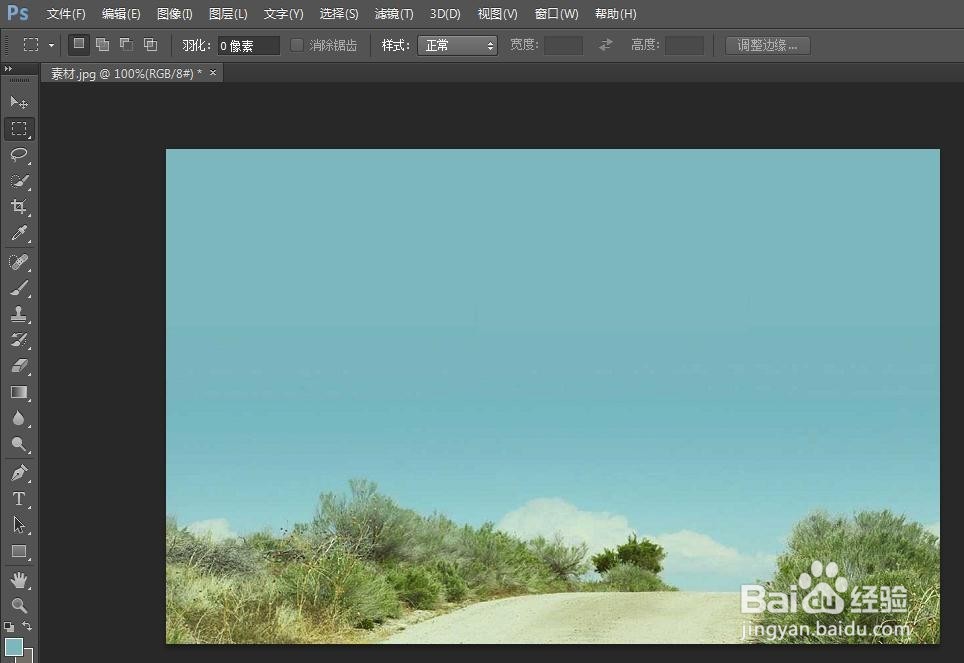Expand the collapsed toolbox double-arrow
The image size is (964, 663).
coord(8,69)
